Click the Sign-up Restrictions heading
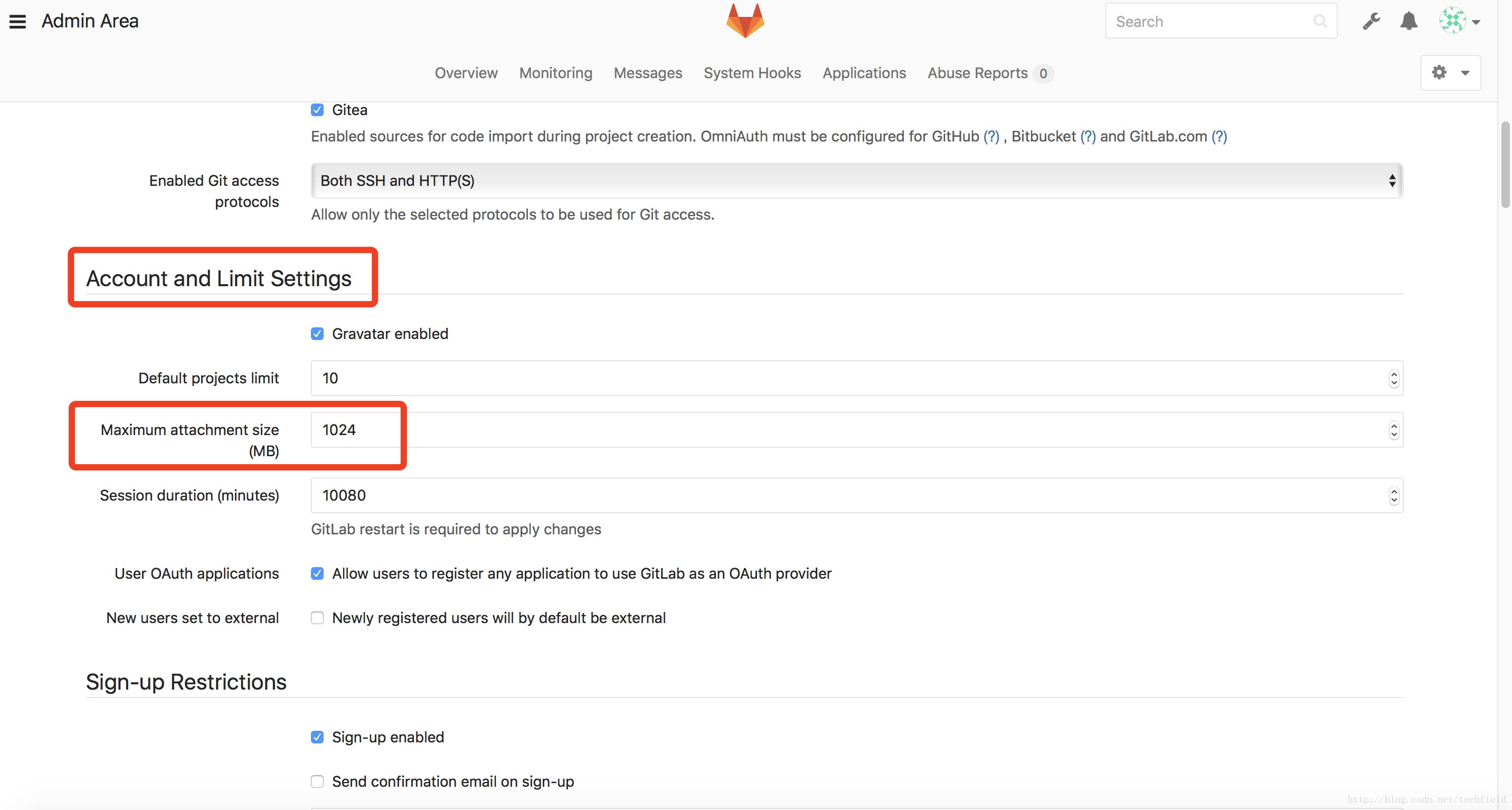The height and width of the screenshot is (810, 1512). 186,682
